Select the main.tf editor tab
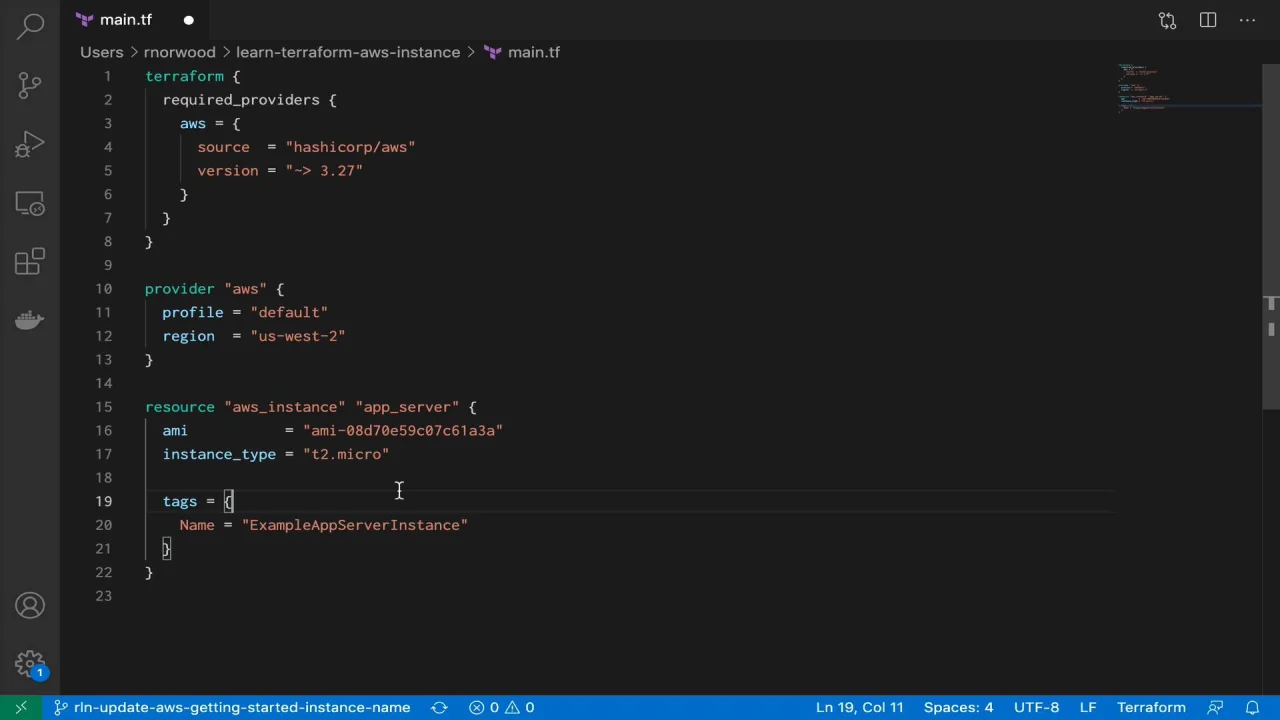 [125, 19]
